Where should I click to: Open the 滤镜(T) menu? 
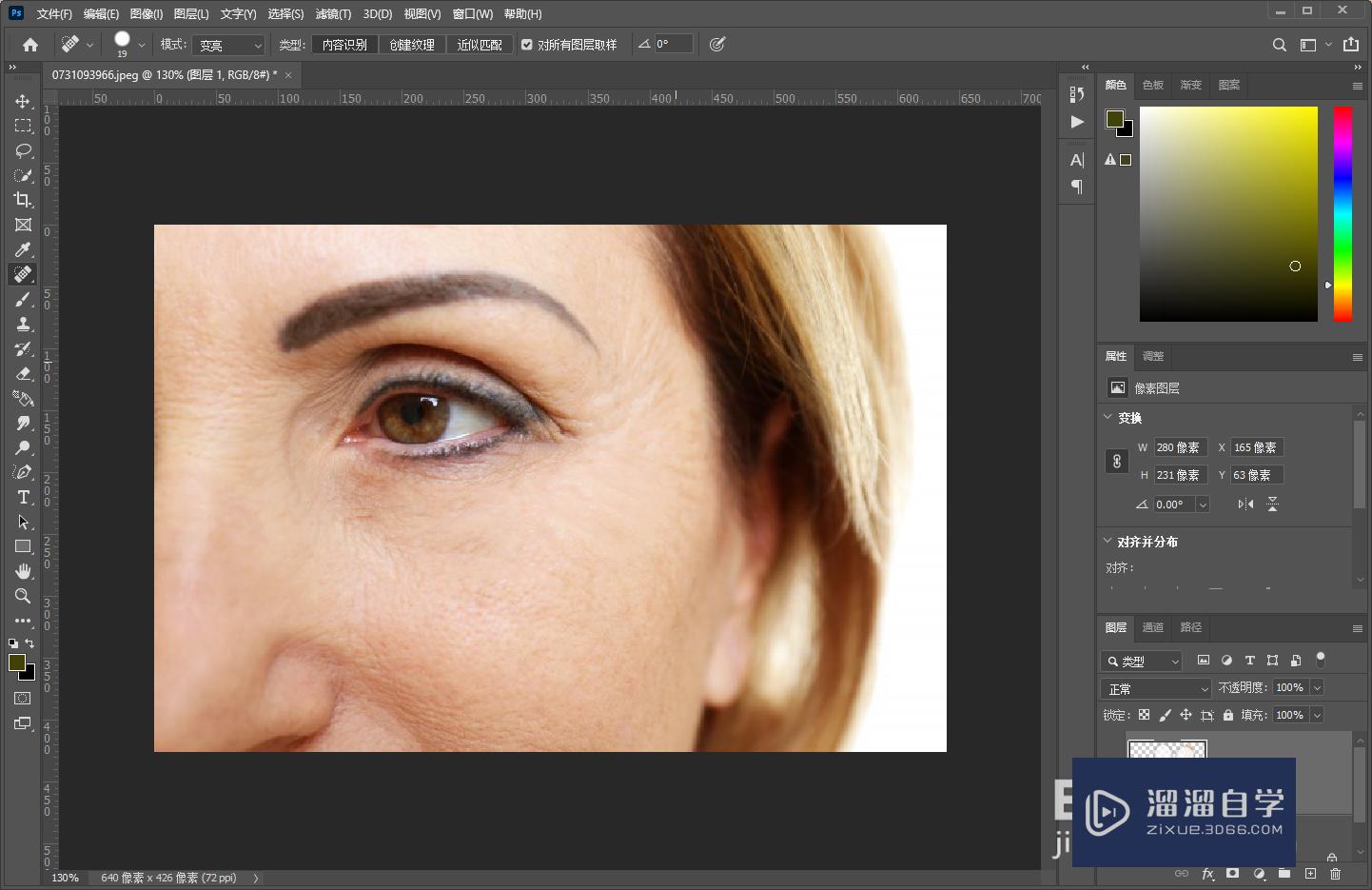pyautogui.click(x=333, y=14)
